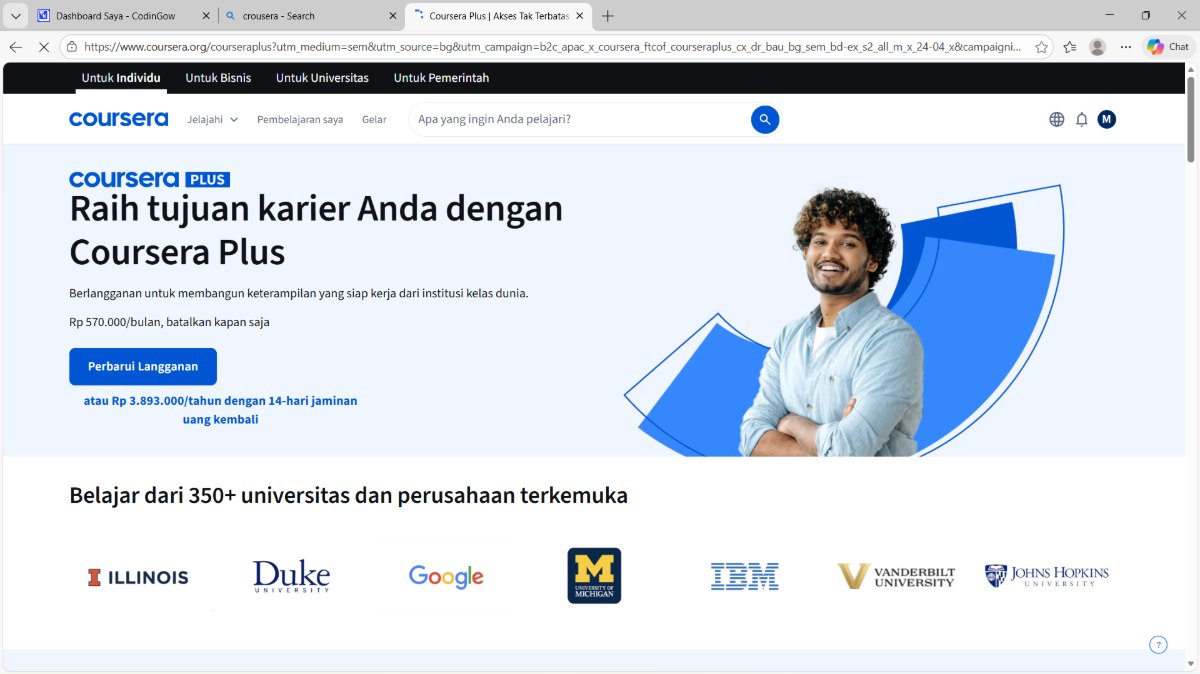The image size is (1200, 674).
Task: Click the Google logo in partner list
Action: tap(446, 576)
